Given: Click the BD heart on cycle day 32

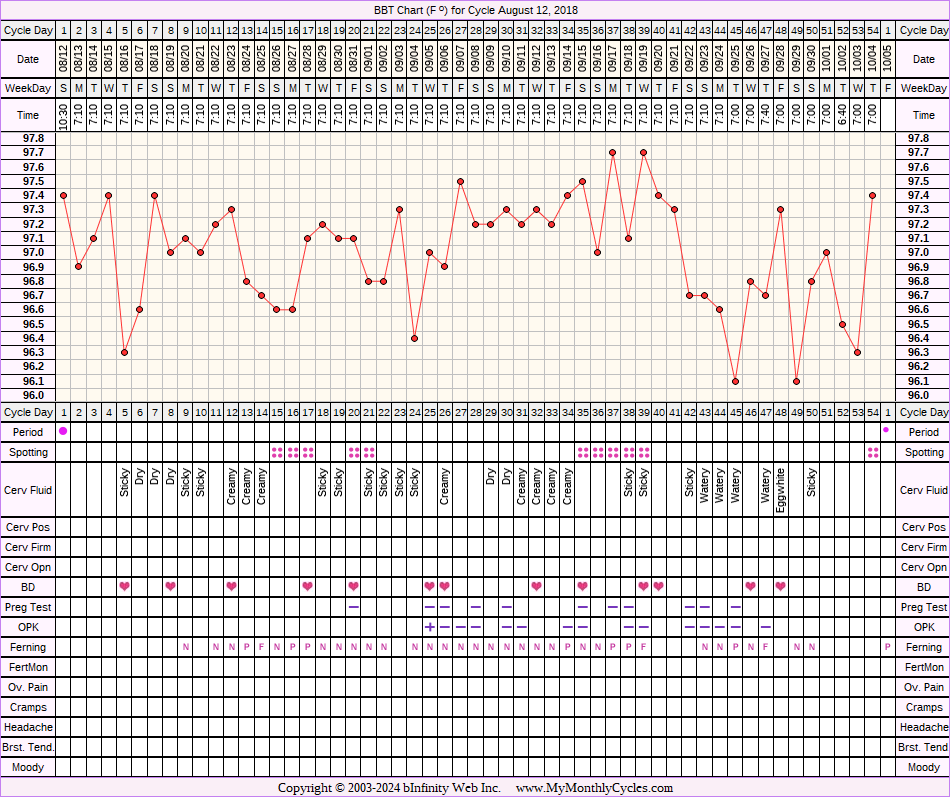Looking at the screenshot, I should [x=536, y=586].
